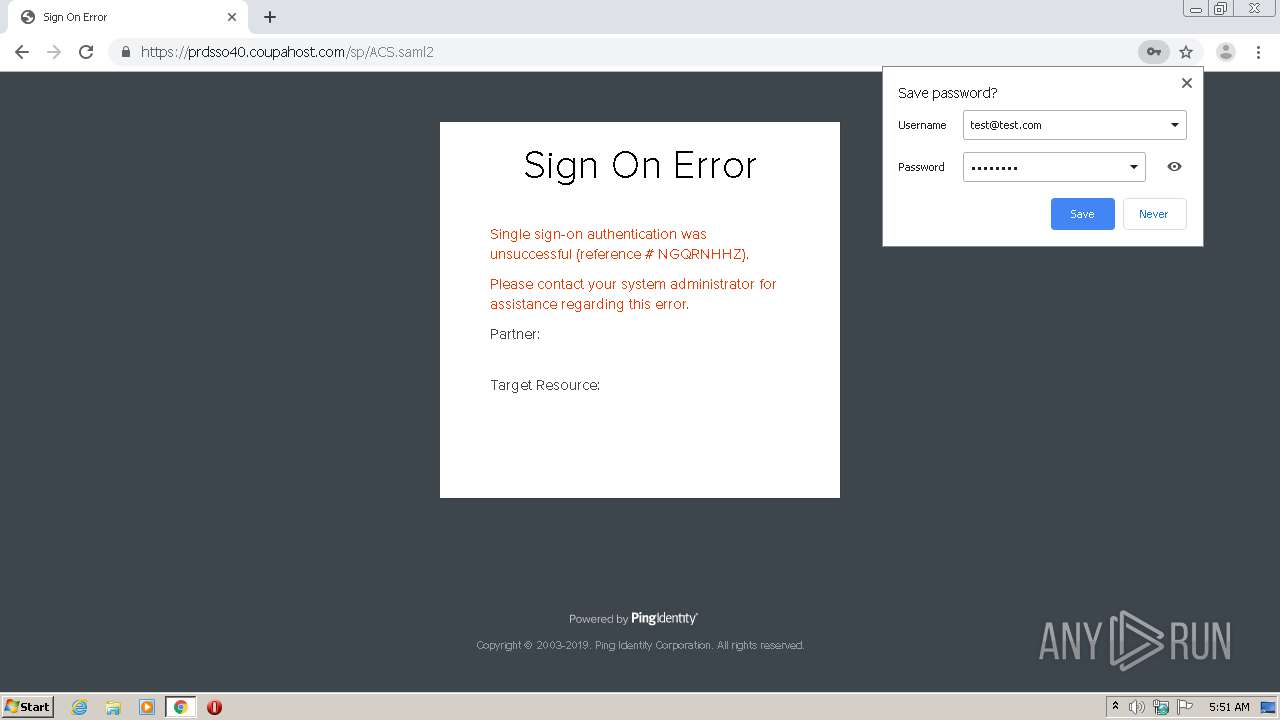This screenshot has width=1280, height=720.
Task: Click the Ping Identity logo
Action: coord(665,618)
